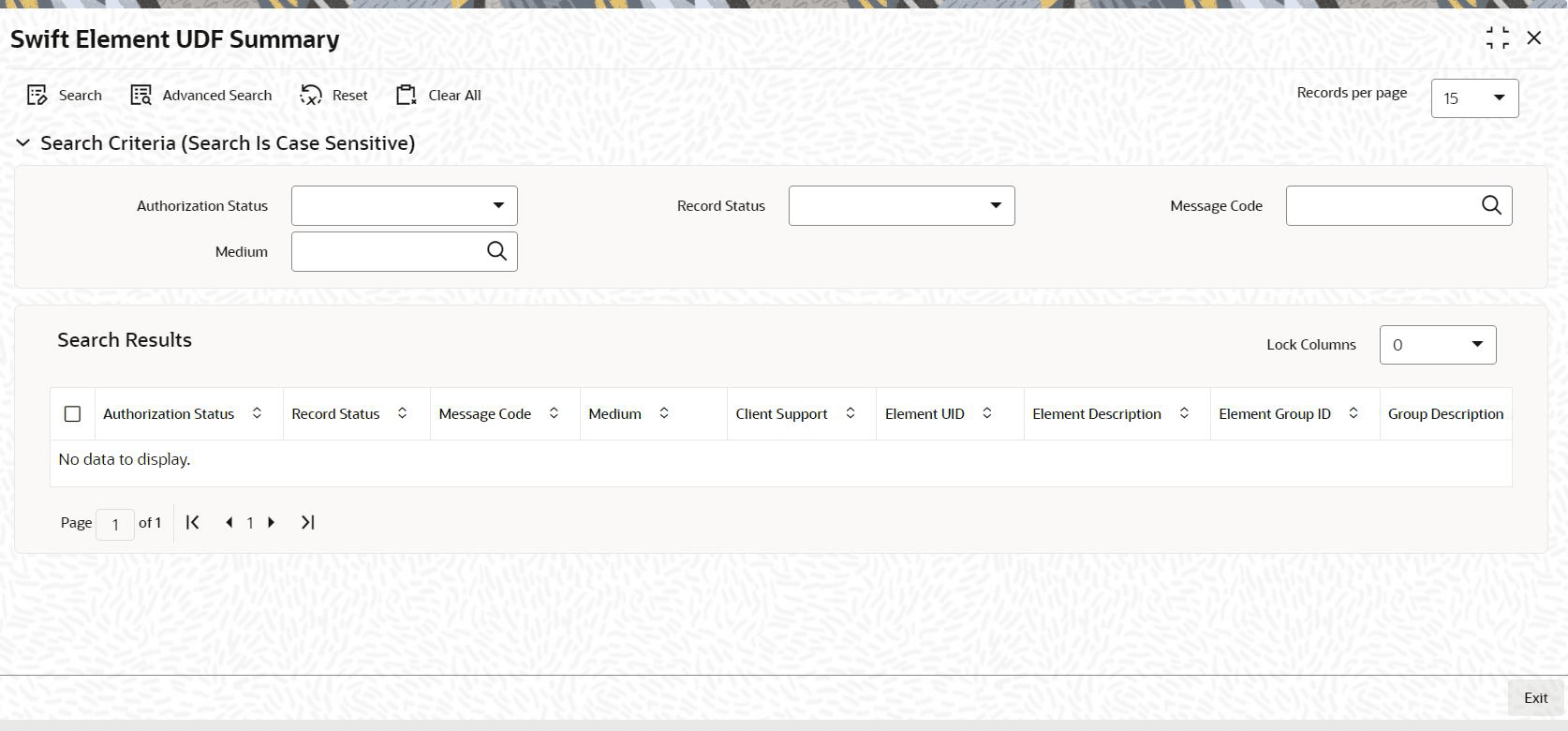Tick the select-all checkbox in results header
Viewport: 1568px width, 731px height.
[x=72, y=414]
